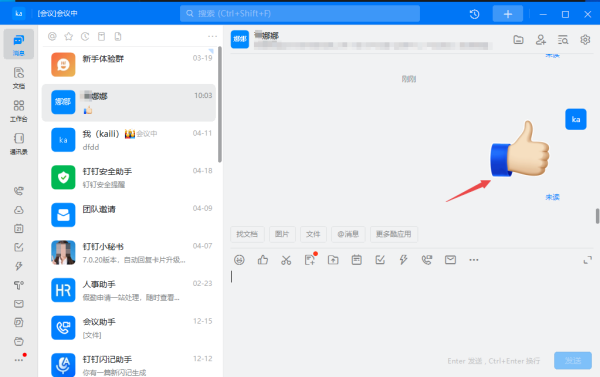The width and height of the screenshot is (600, 377).
Task: Open the 团队邀请 conversation
Action: [129, 215]
